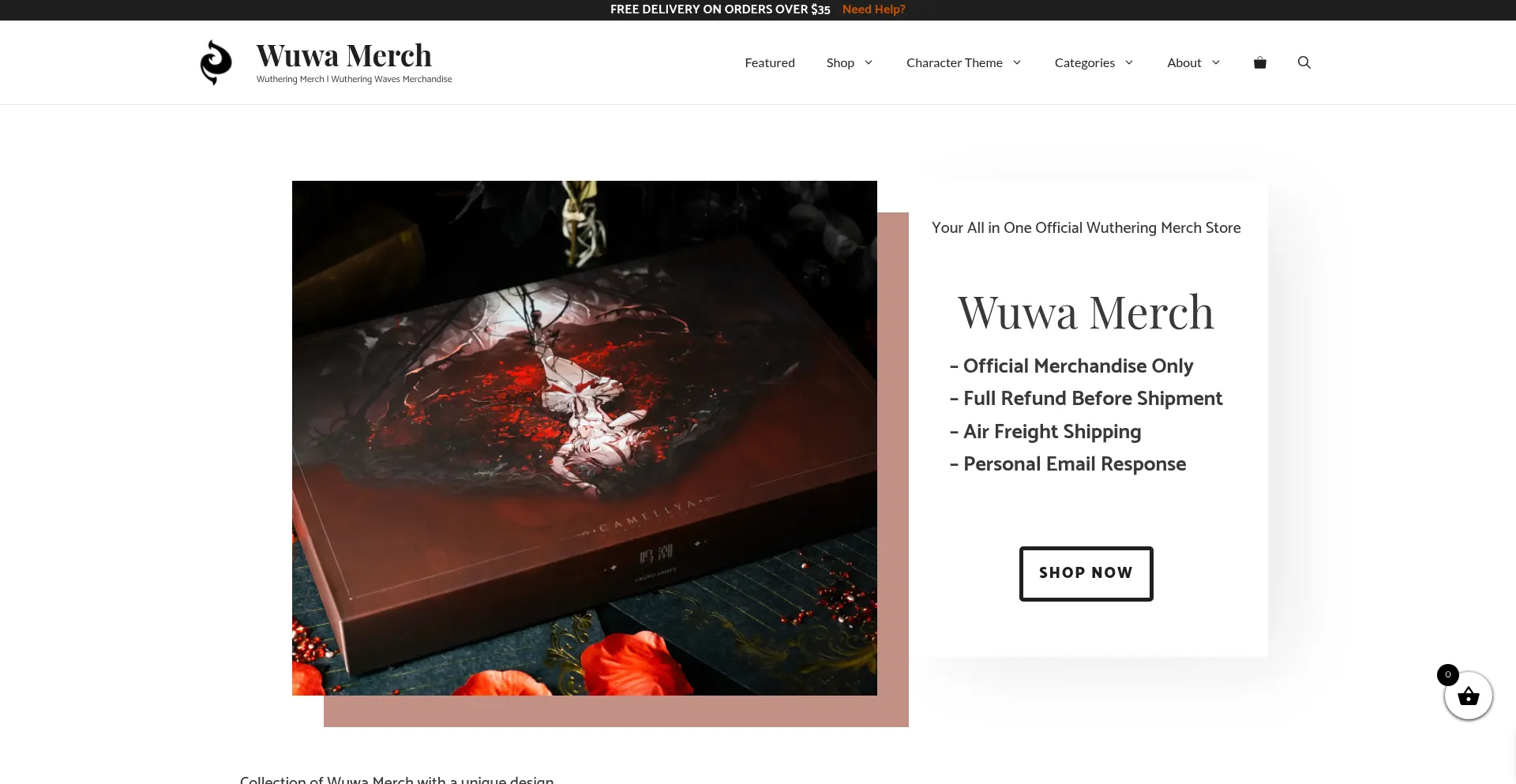This screenshot has width=1516, height=784.
Task: Open the Categories menu item
Action: pos(1084,62)
